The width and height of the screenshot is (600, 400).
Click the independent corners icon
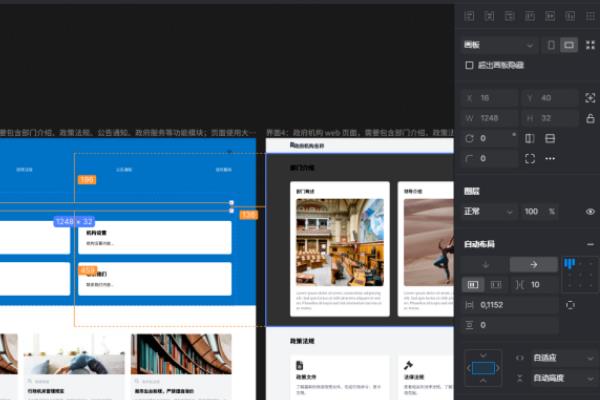[x=530, y=158]
